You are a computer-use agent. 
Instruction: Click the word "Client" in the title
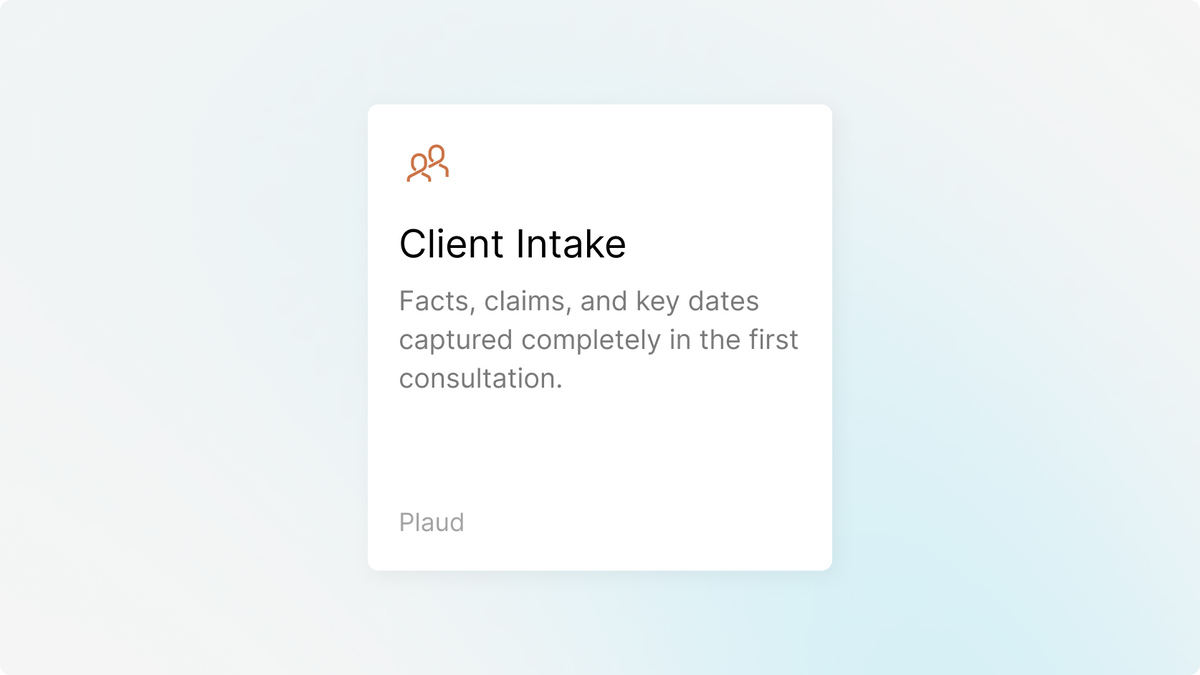coord(452,244)
